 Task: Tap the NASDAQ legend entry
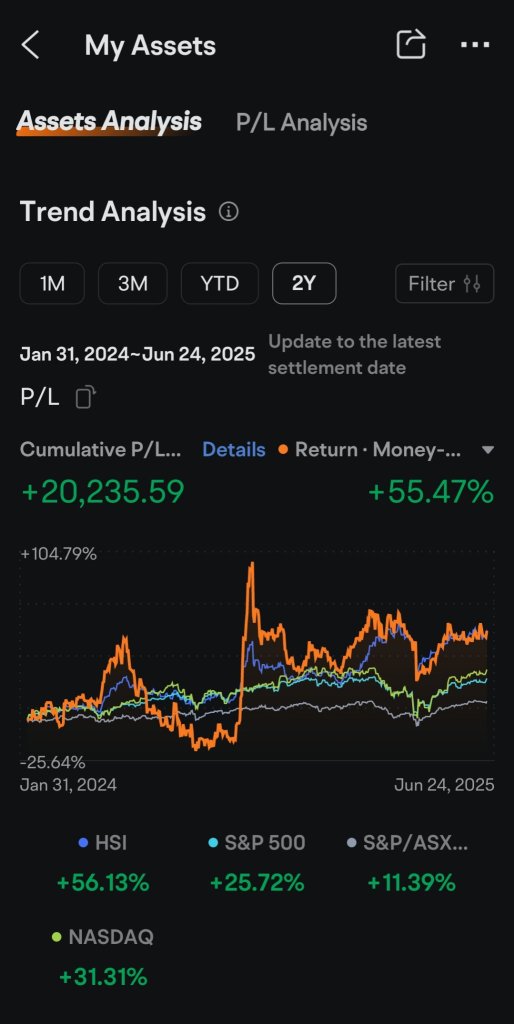click(103, 937)
